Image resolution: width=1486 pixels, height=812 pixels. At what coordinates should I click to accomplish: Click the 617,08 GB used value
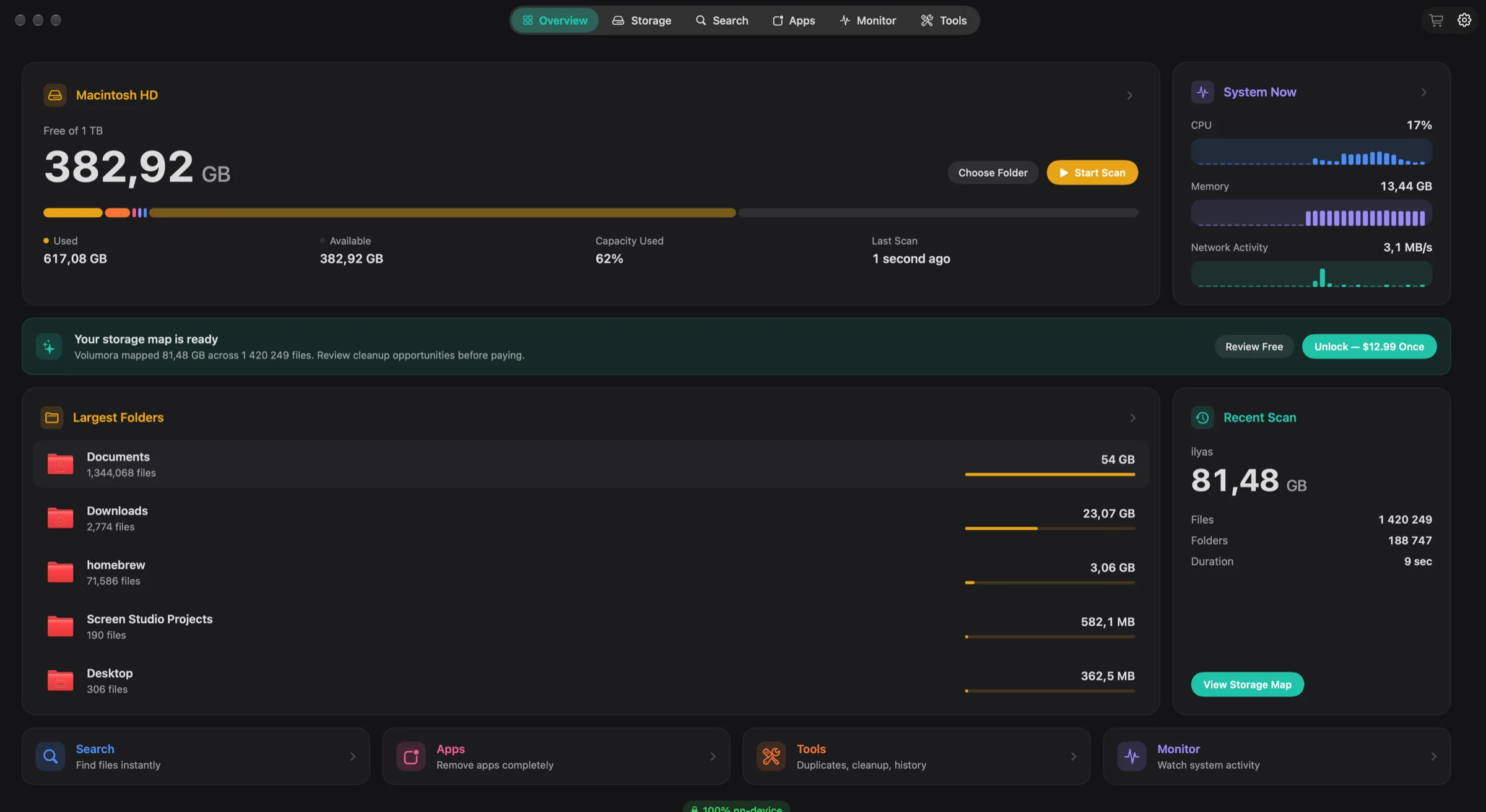coord(75,259)
